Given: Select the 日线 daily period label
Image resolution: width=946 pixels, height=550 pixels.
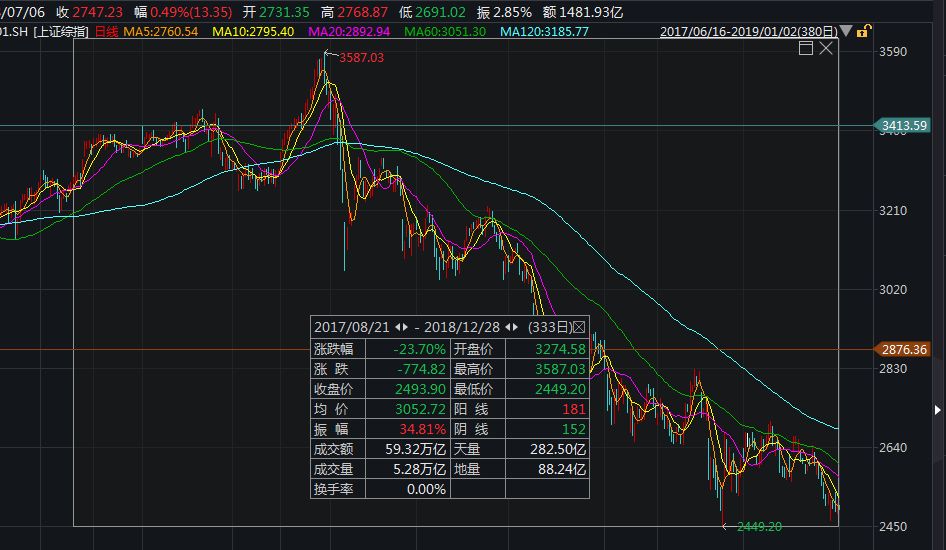Looking at the screenshot, I should click(106, 32).
